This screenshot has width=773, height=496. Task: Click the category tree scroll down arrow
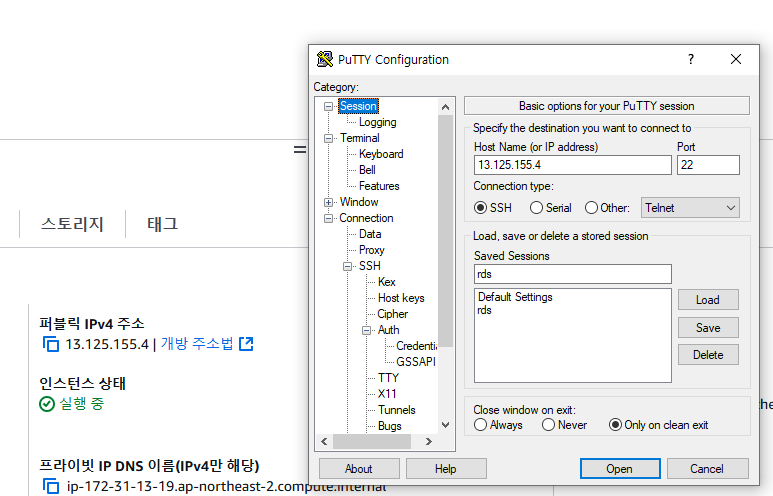[446, 425]
